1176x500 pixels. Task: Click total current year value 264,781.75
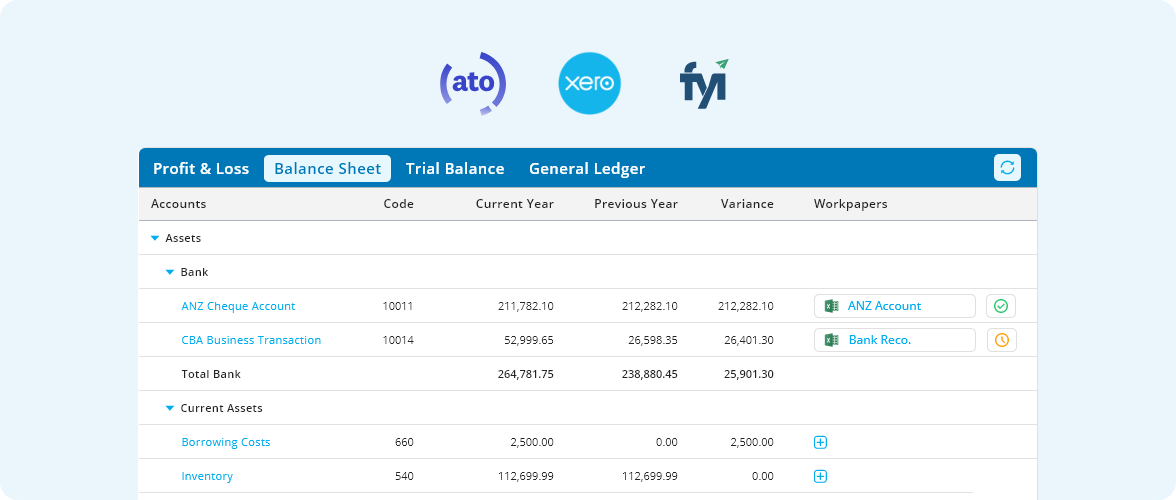pyautogui.click(x=526, y=374)
